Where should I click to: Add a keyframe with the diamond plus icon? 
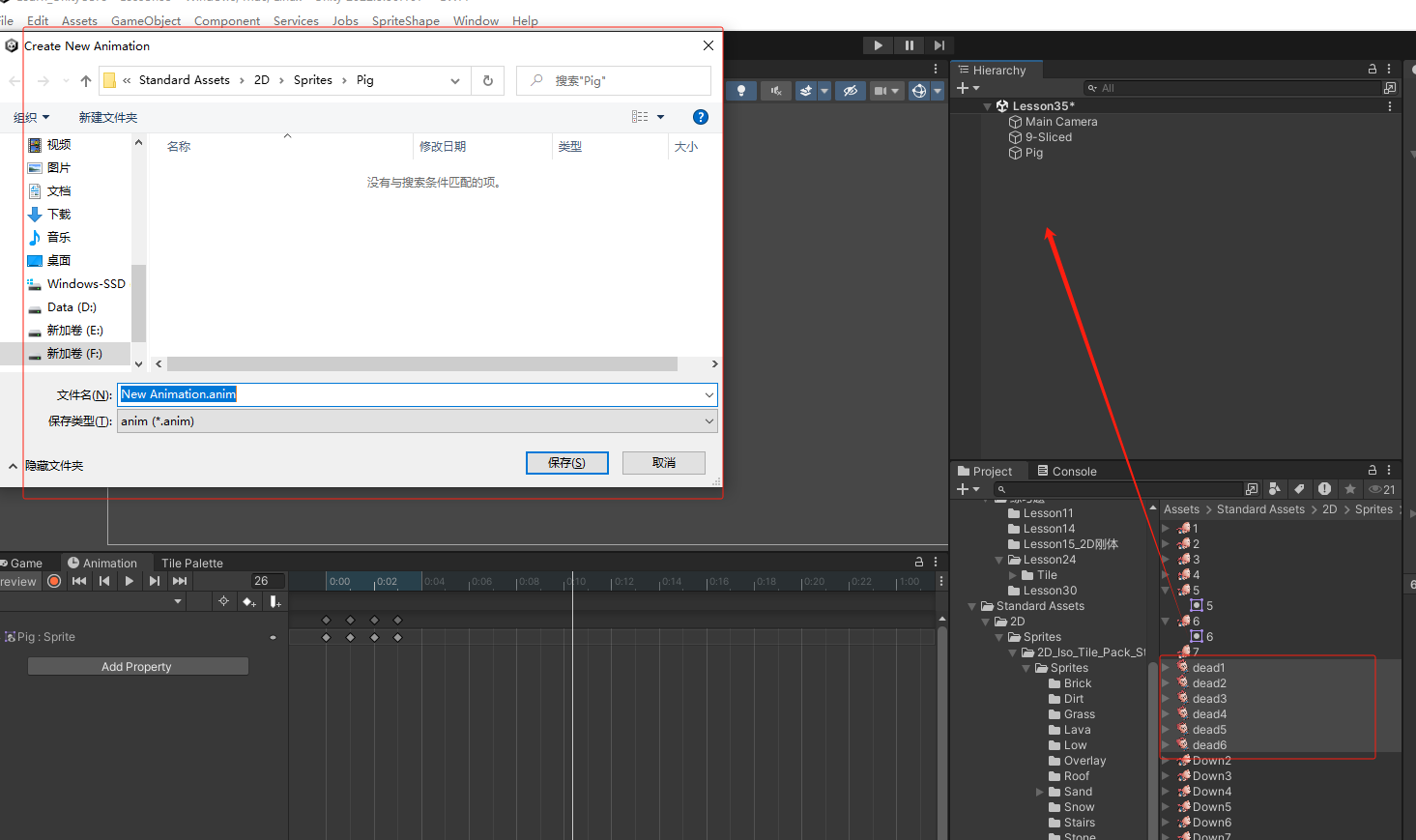pyautogui.click(x=249, y=601)
